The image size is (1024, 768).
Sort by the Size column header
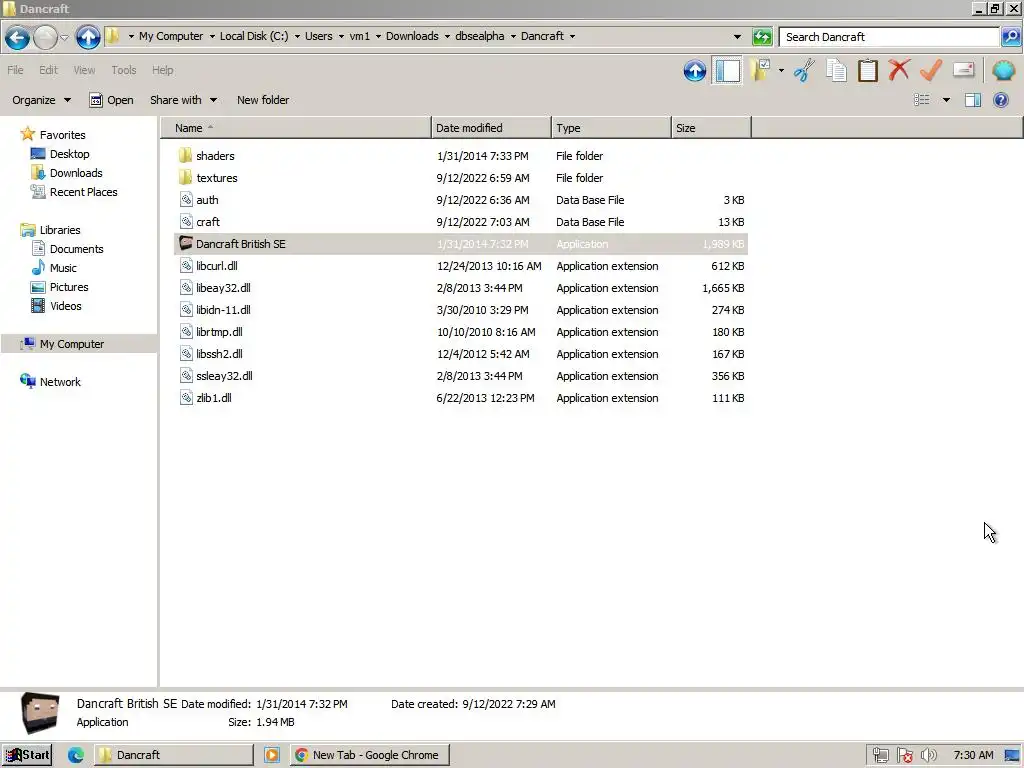point(711,128)
